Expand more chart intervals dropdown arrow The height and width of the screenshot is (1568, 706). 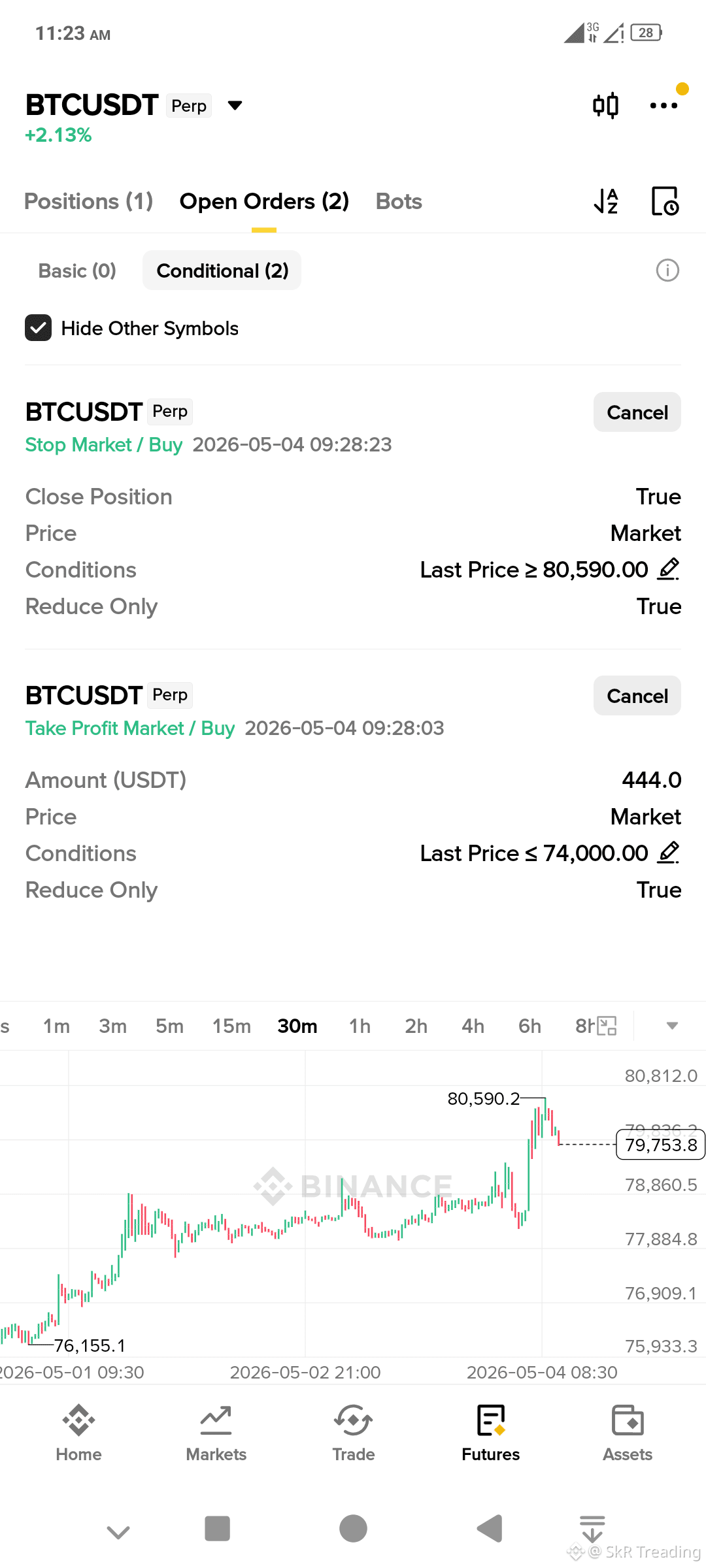(672, 1026)
